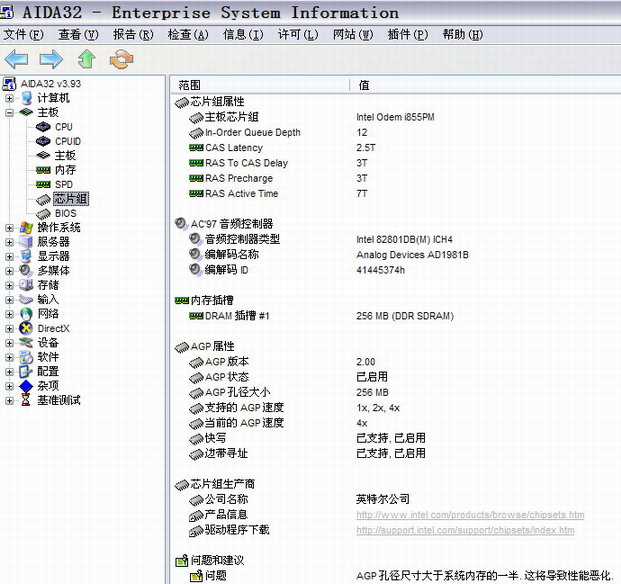Image resolution: width=621 pixels, height=584 pixels.
Task: Collapse the 主板 tree node
Action: [10, 113]
